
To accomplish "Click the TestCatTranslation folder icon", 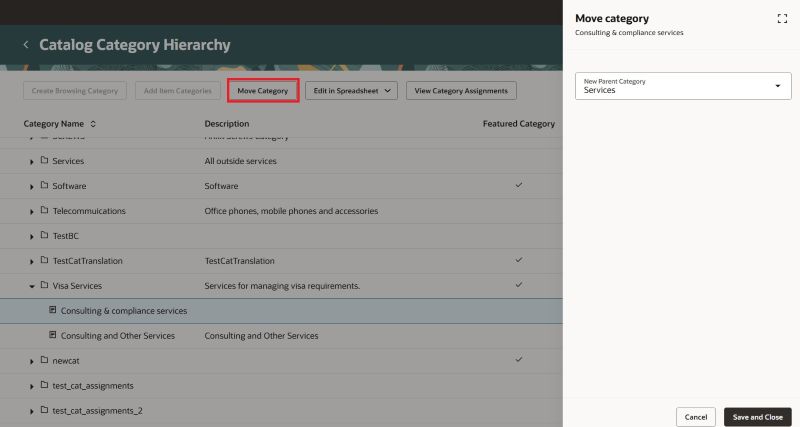I will point(44,260).
